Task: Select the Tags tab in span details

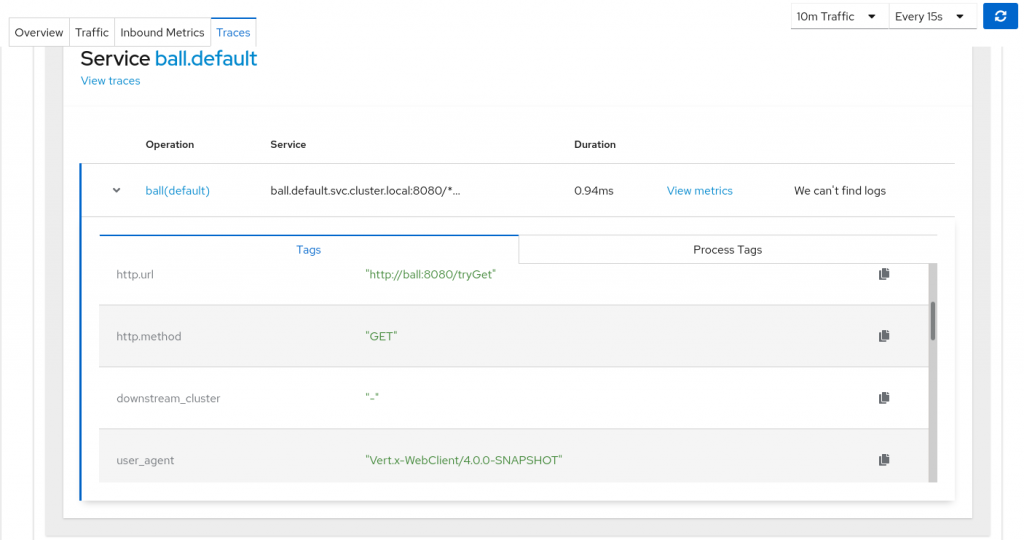Action: [x=309, y=250]
